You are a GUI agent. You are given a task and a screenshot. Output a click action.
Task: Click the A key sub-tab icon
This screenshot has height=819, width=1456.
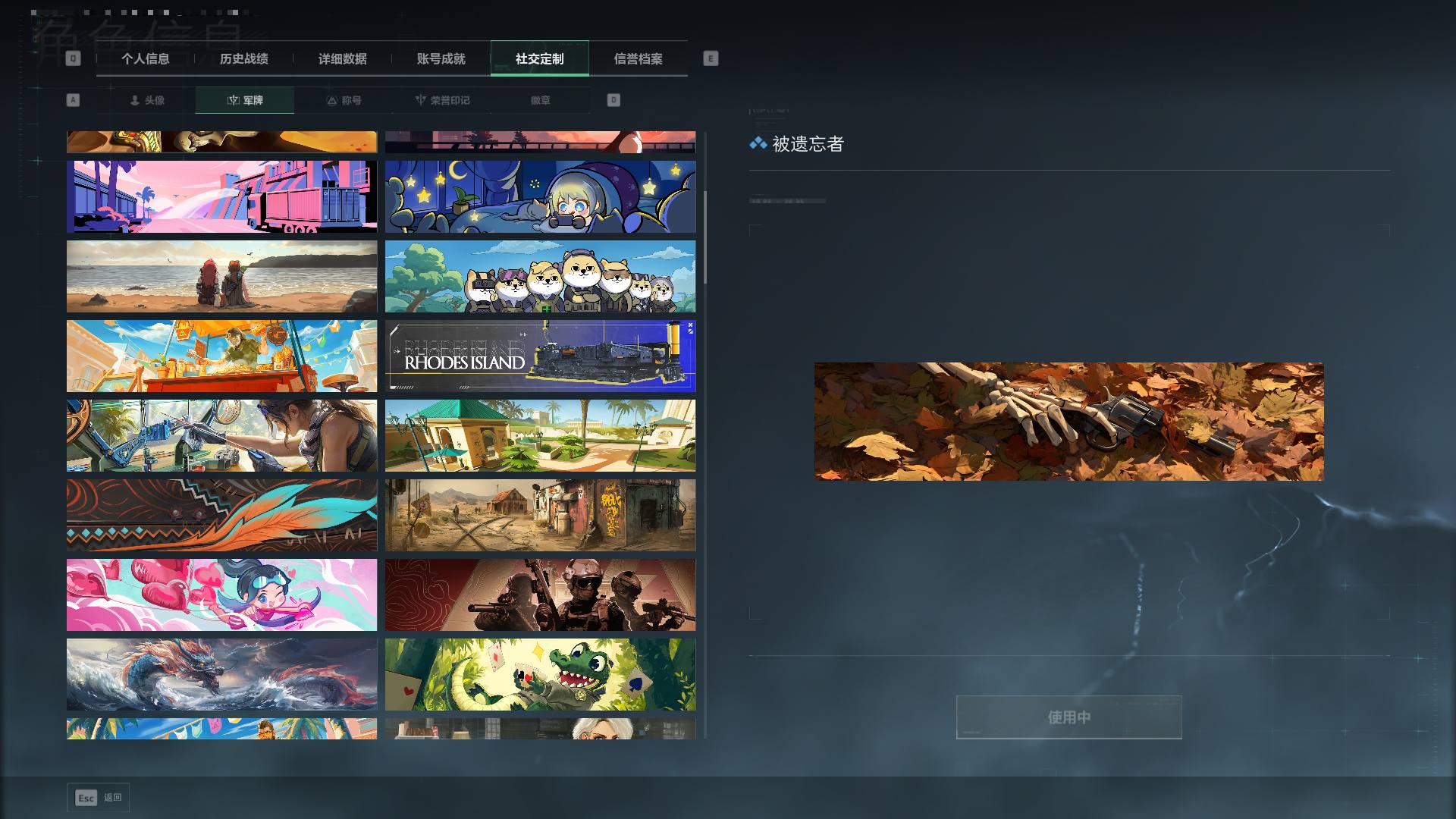(73, 100)
